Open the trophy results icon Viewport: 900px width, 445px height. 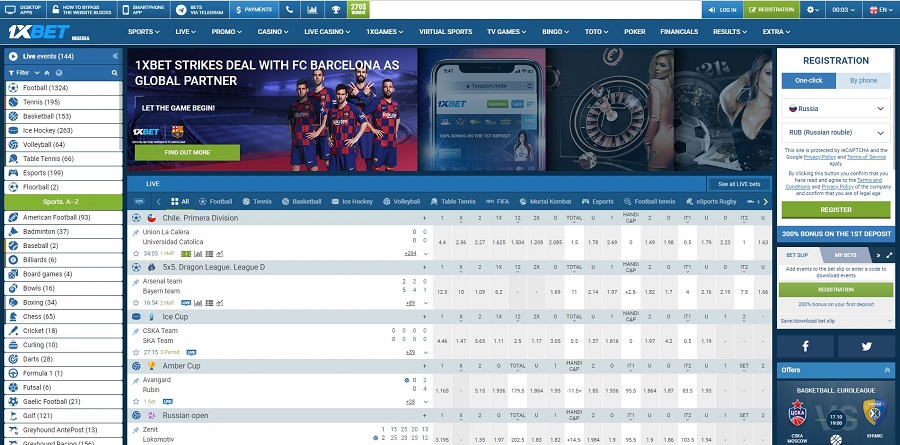335,9
